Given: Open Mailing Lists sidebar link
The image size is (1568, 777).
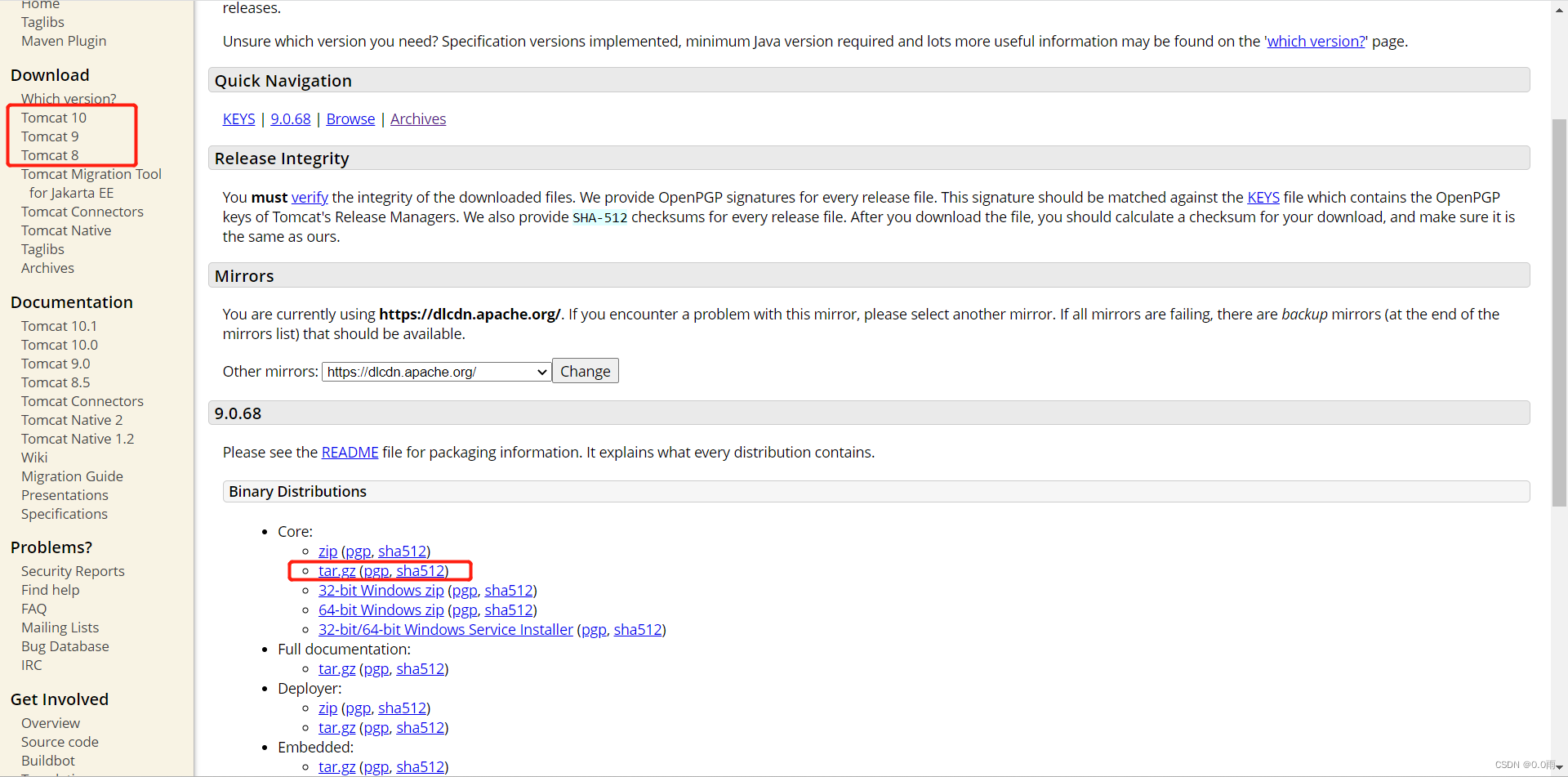Looking at the screenshot, I should point(60,627).
